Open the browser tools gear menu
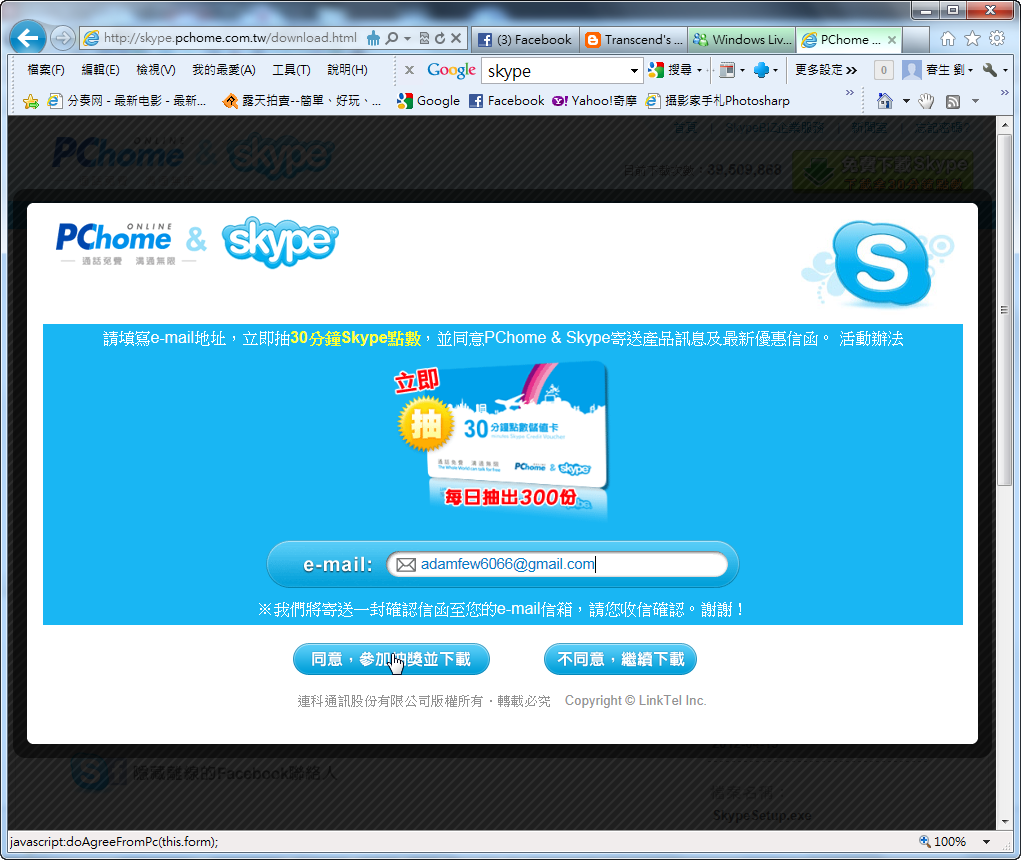Screen dimensions: 1021x860 (x=997, y=39)
